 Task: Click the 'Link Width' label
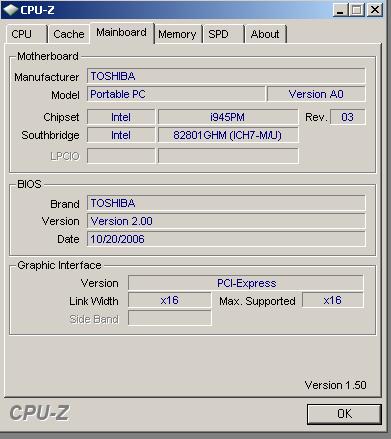[x=94, y=301]
